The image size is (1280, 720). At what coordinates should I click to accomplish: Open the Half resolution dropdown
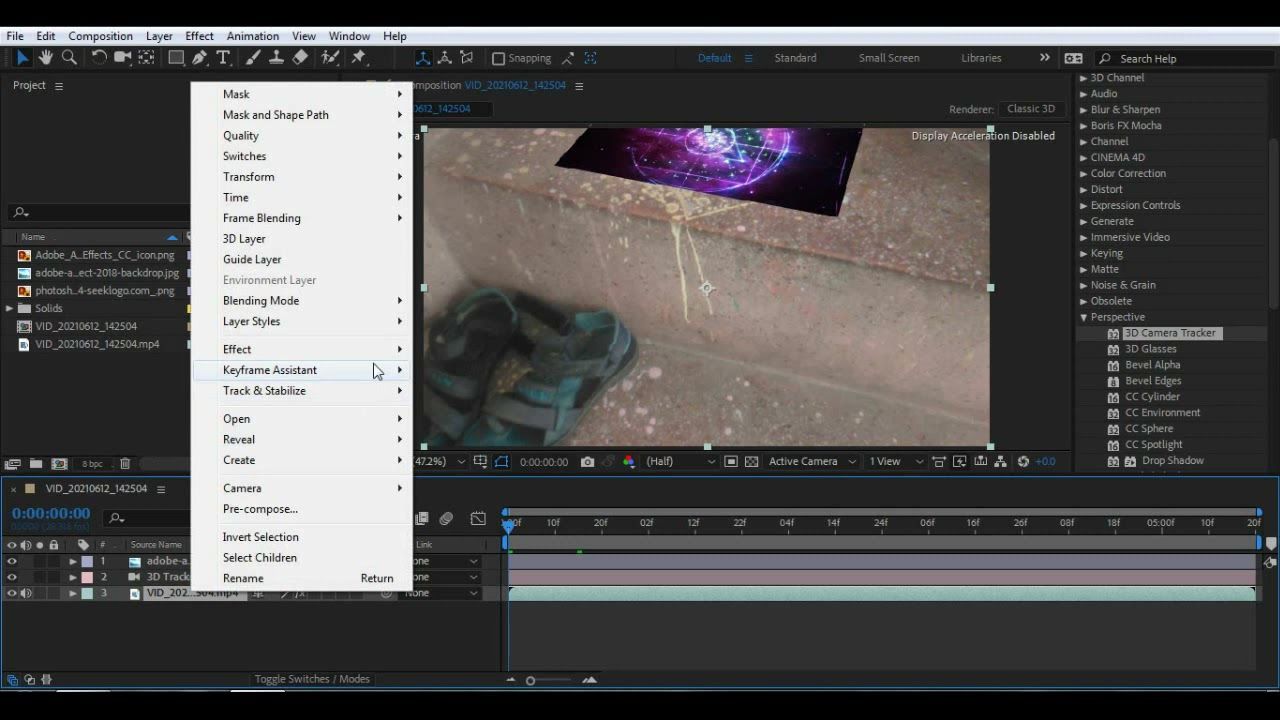click(x=681, y=462)
